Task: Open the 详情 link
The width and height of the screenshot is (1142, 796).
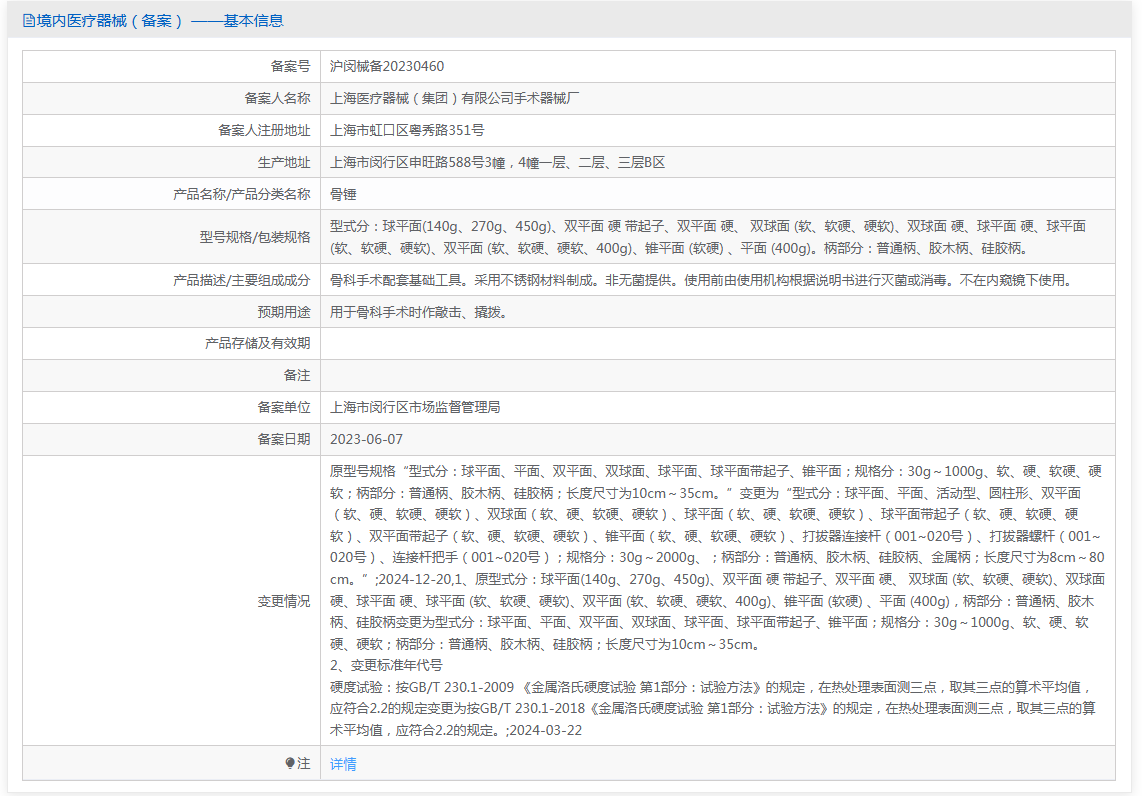Action: (x=343, y=763)
